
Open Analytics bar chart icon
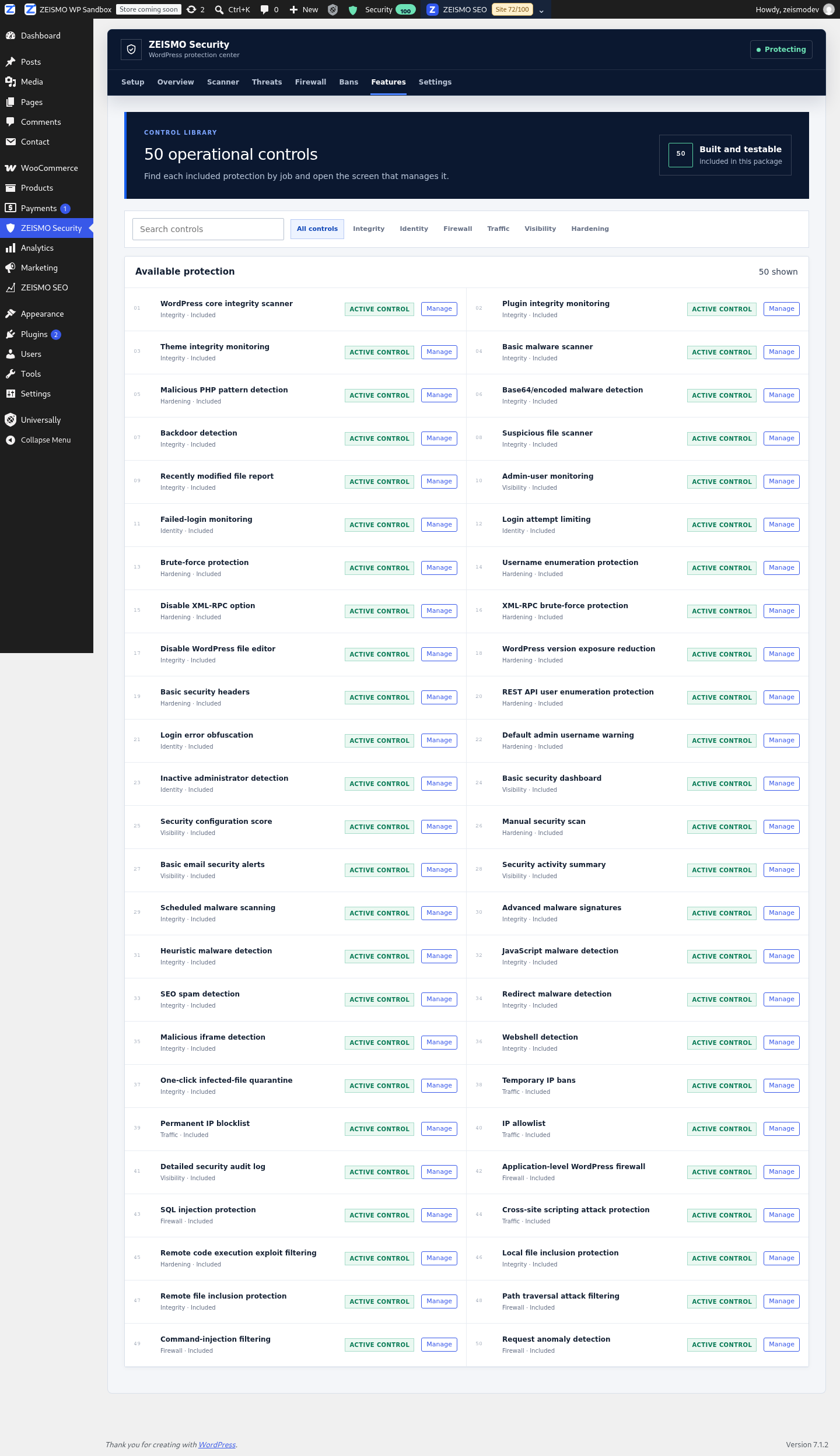10,248
